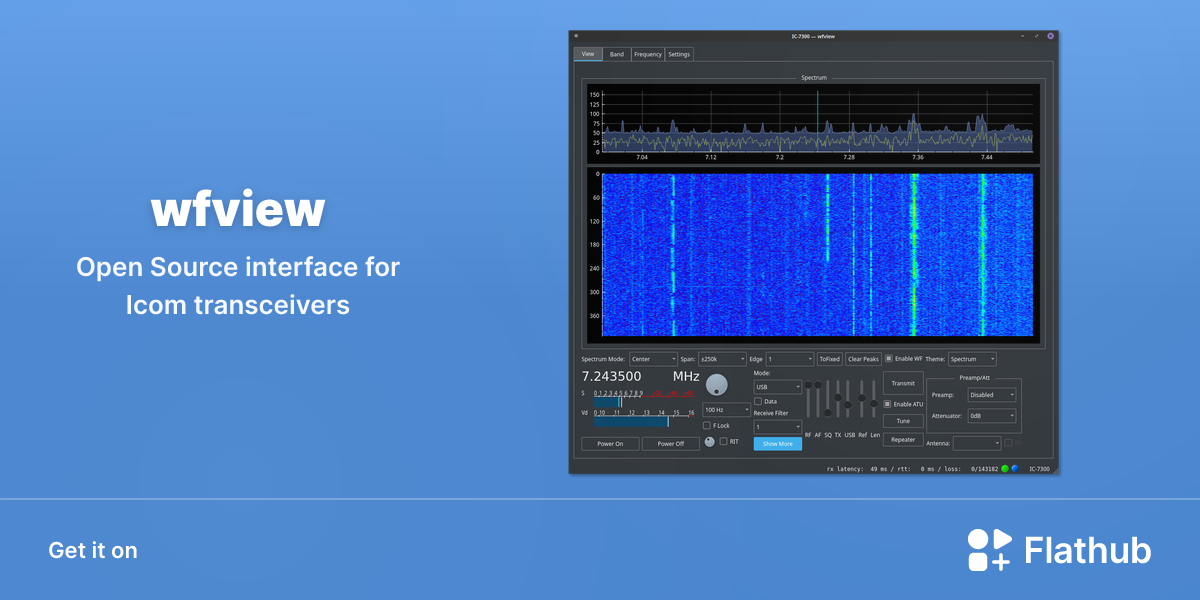Click the Power Off button
Screen dimensions: 1200x600
pos(671,444)
